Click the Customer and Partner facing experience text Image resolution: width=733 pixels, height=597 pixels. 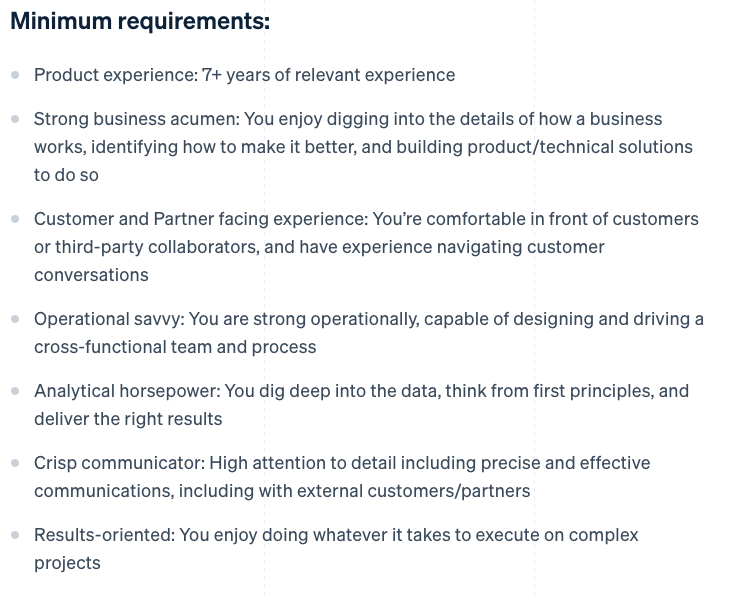pyautogui.click(x=201, y=219)
